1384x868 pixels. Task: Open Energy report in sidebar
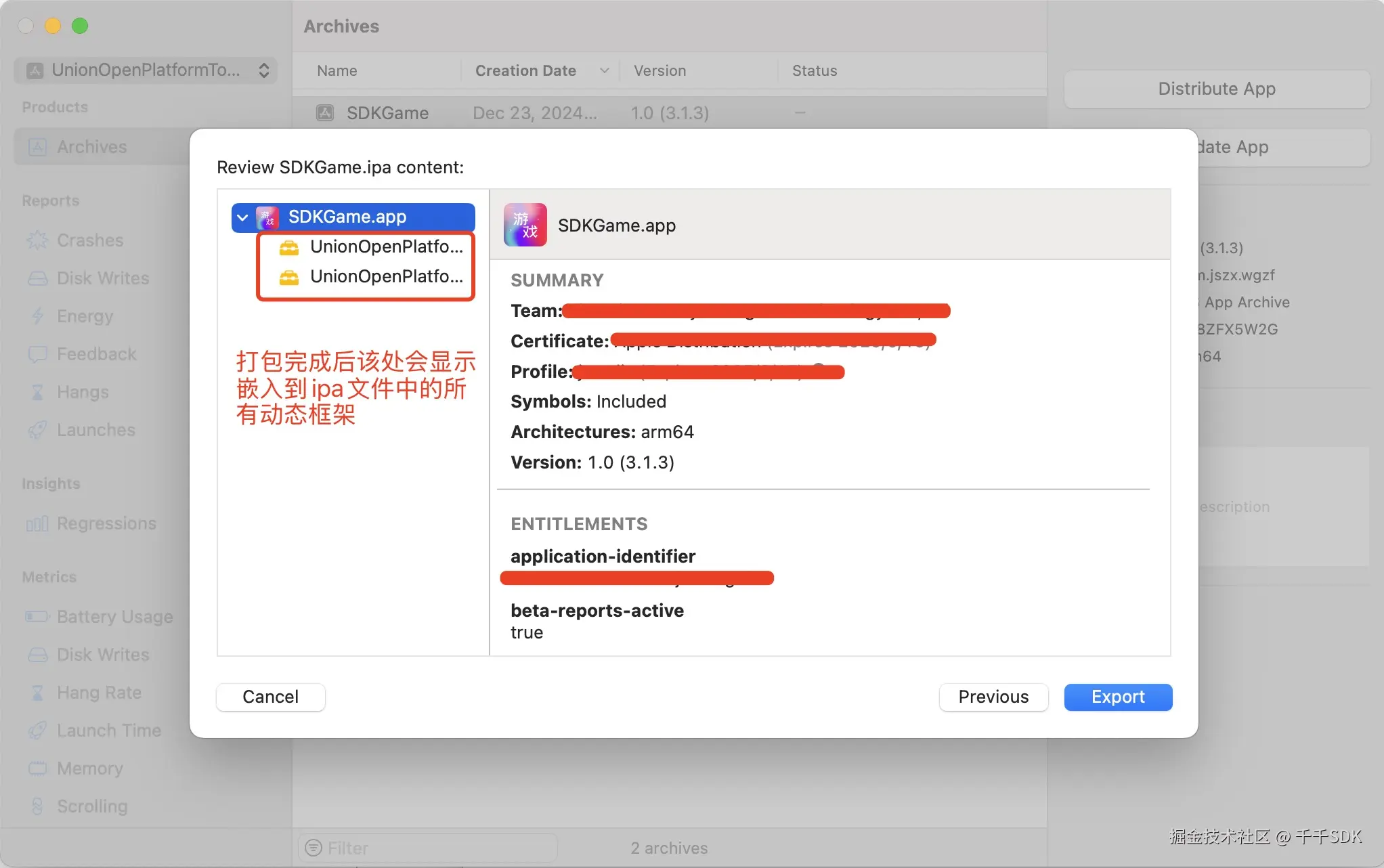[85, 316]
